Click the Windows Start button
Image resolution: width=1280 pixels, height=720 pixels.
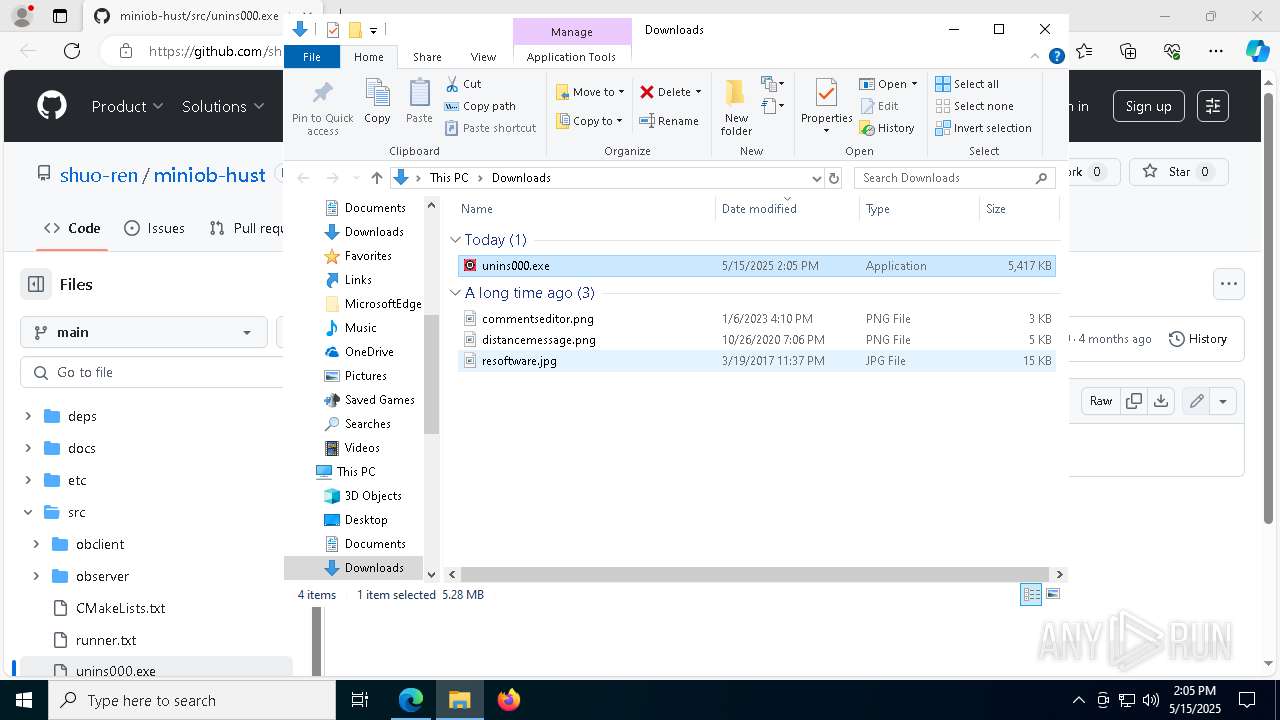[24, 700]
